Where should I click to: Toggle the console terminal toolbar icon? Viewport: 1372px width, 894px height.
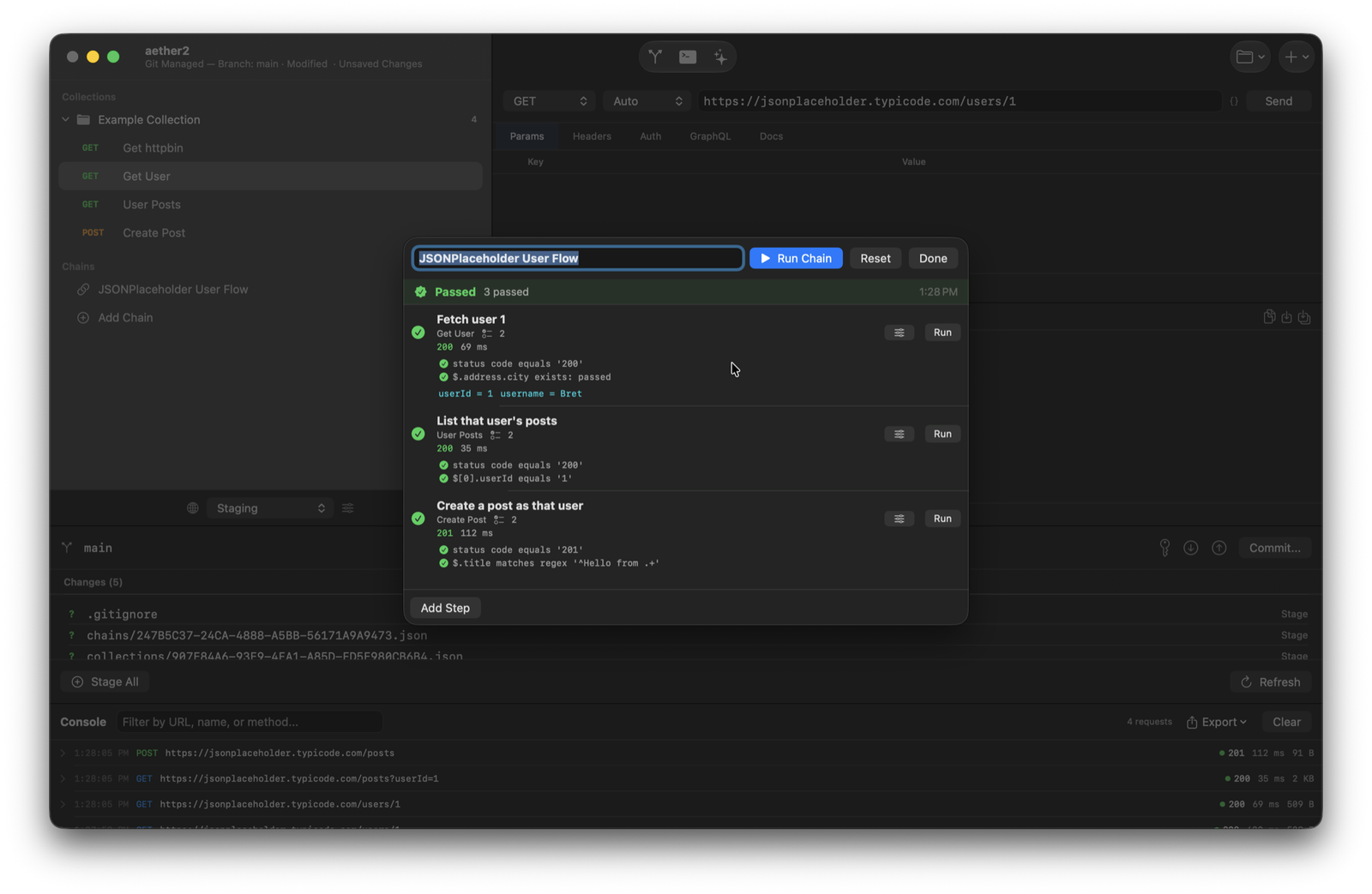[688, 57]
